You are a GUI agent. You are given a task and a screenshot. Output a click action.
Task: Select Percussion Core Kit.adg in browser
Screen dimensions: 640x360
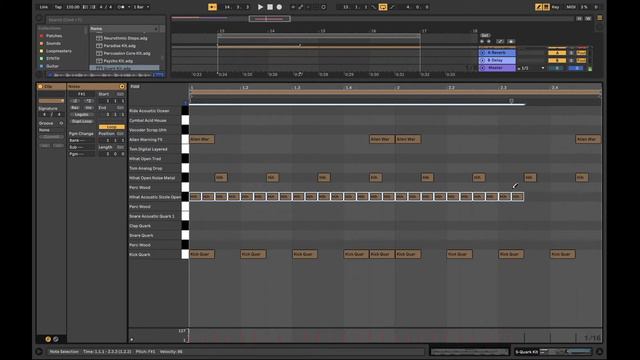point(127,53)
